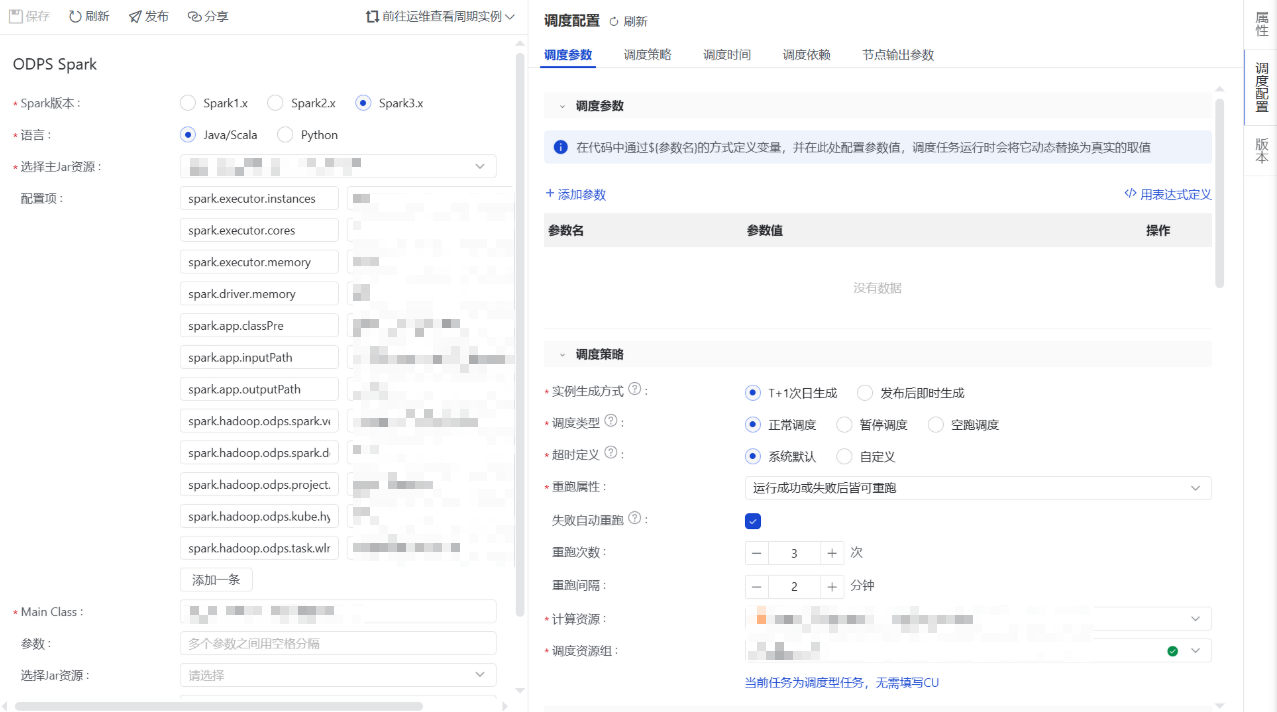Click the left panel vertical scrollbar
Image resolution: width=1277 pixels, height=712 pixels.
519,334
